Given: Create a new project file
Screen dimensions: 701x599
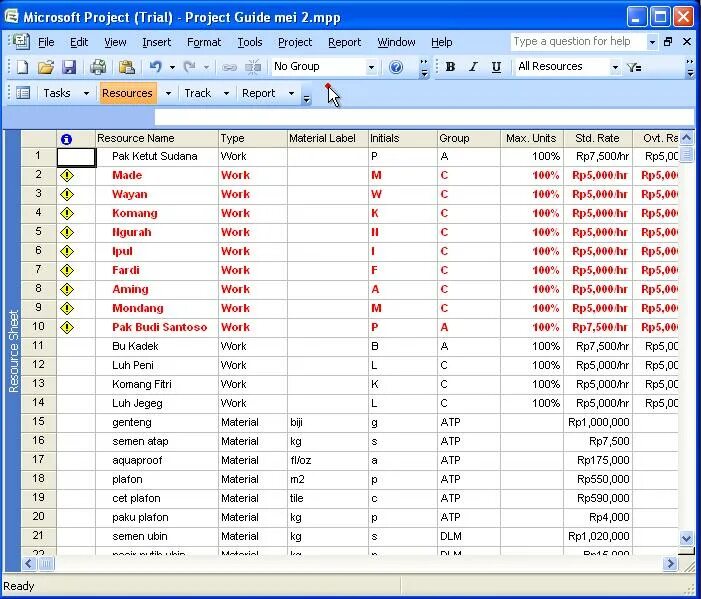Looking at the screenshot, I should click(22, 67).
